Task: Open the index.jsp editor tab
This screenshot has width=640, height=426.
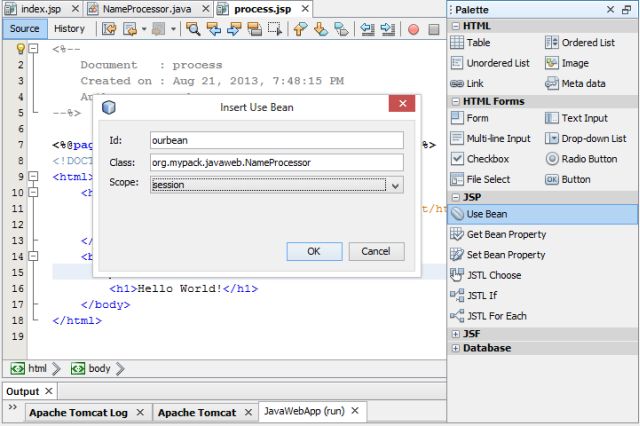Action: 41,9
